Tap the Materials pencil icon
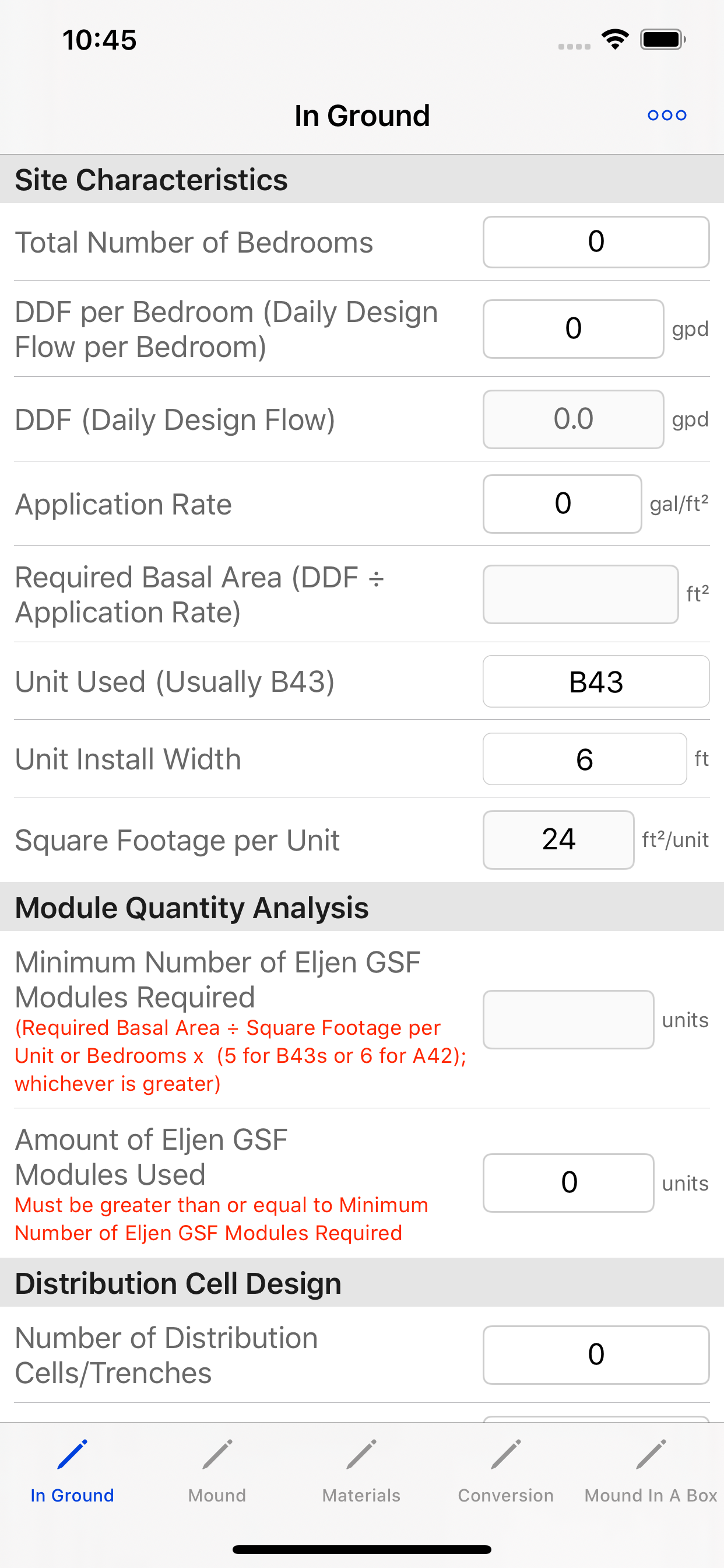The image size is (724, 1568). click(361, 1455)
